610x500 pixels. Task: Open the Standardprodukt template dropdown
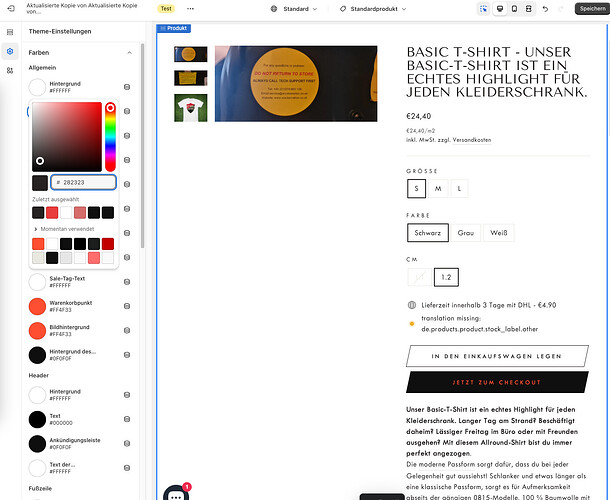[373, 9]
